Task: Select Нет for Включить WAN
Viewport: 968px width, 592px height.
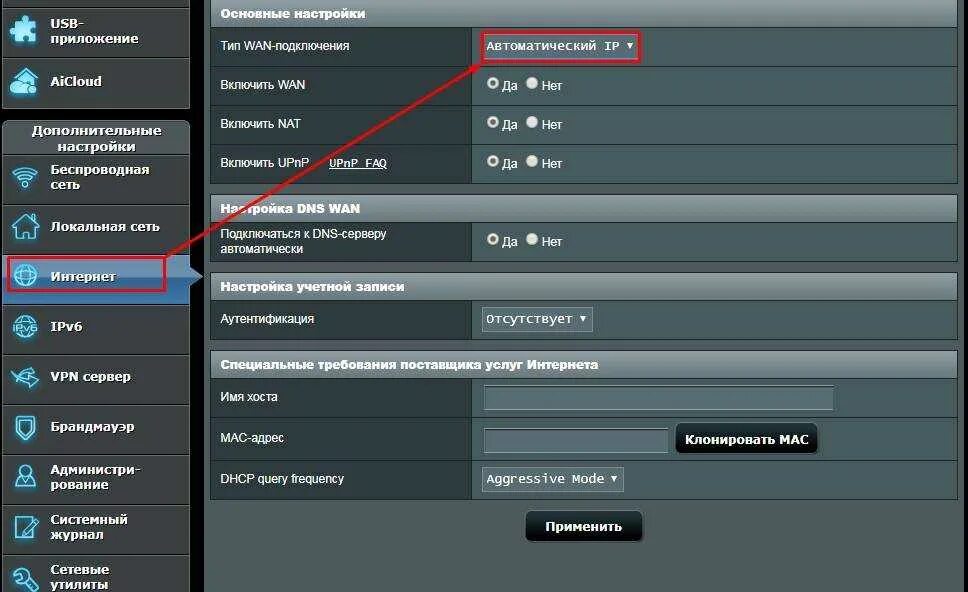Action: pyautogui.click(x=532, y=83)
